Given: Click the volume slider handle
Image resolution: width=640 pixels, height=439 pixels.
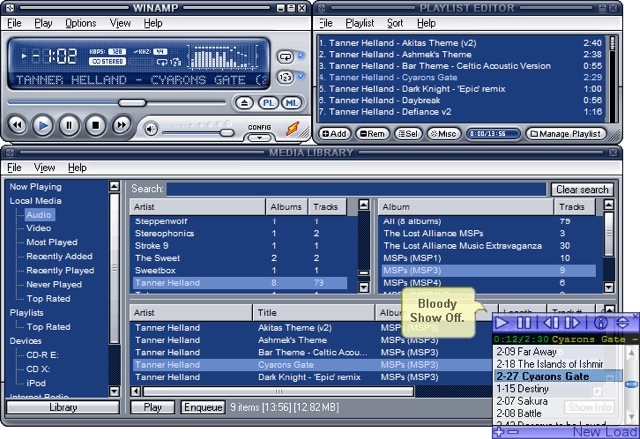Looking at the screenshot, I should click(227, 133).
